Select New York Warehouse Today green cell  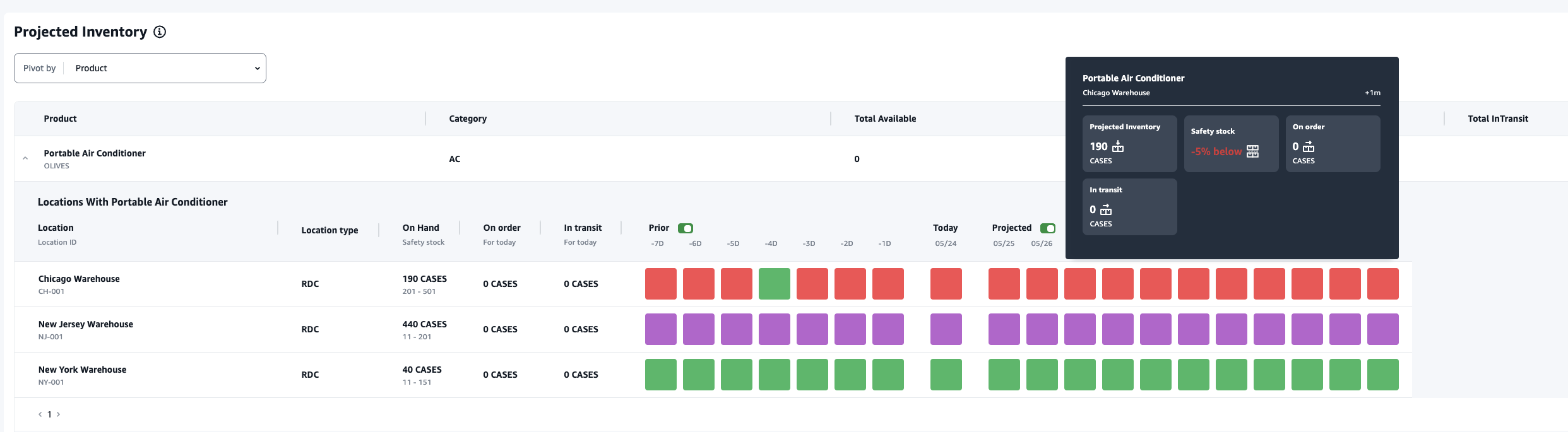[x=946, y=375]
